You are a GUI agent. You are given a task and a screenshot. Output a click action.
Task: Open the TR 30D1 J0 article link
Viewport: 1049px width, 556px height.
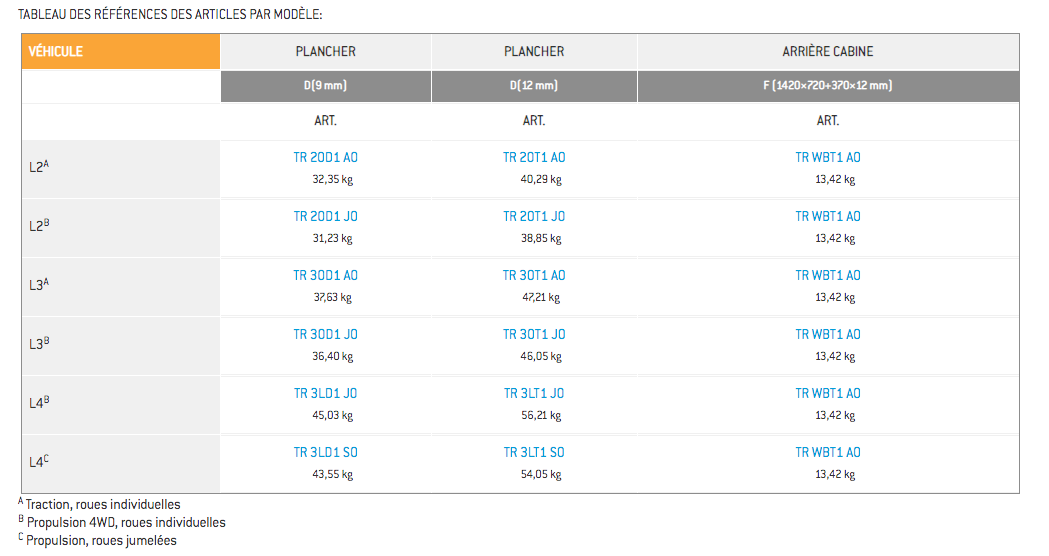326,334
